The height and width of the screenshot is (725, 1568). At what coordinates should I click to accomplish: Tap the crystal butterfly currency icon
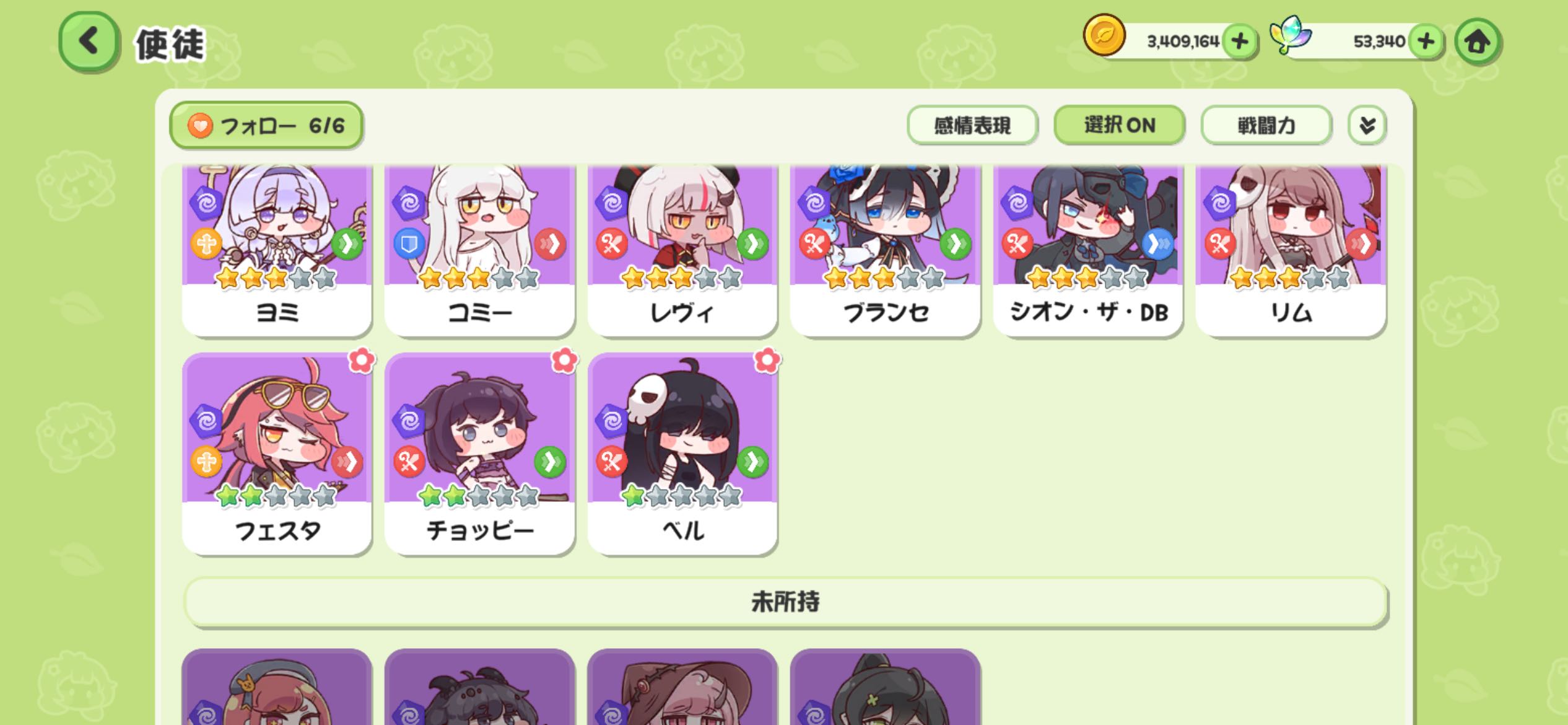click(1291, 35)
